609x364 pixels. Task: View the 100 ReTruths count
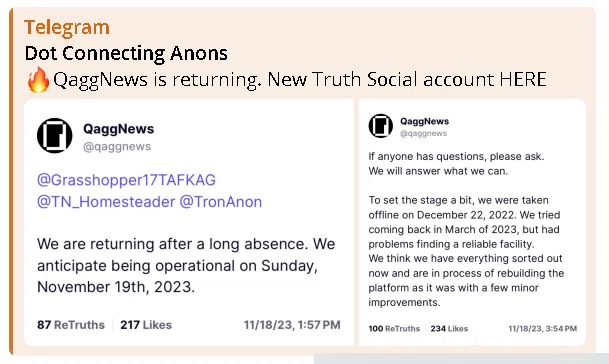click(394, 329)
